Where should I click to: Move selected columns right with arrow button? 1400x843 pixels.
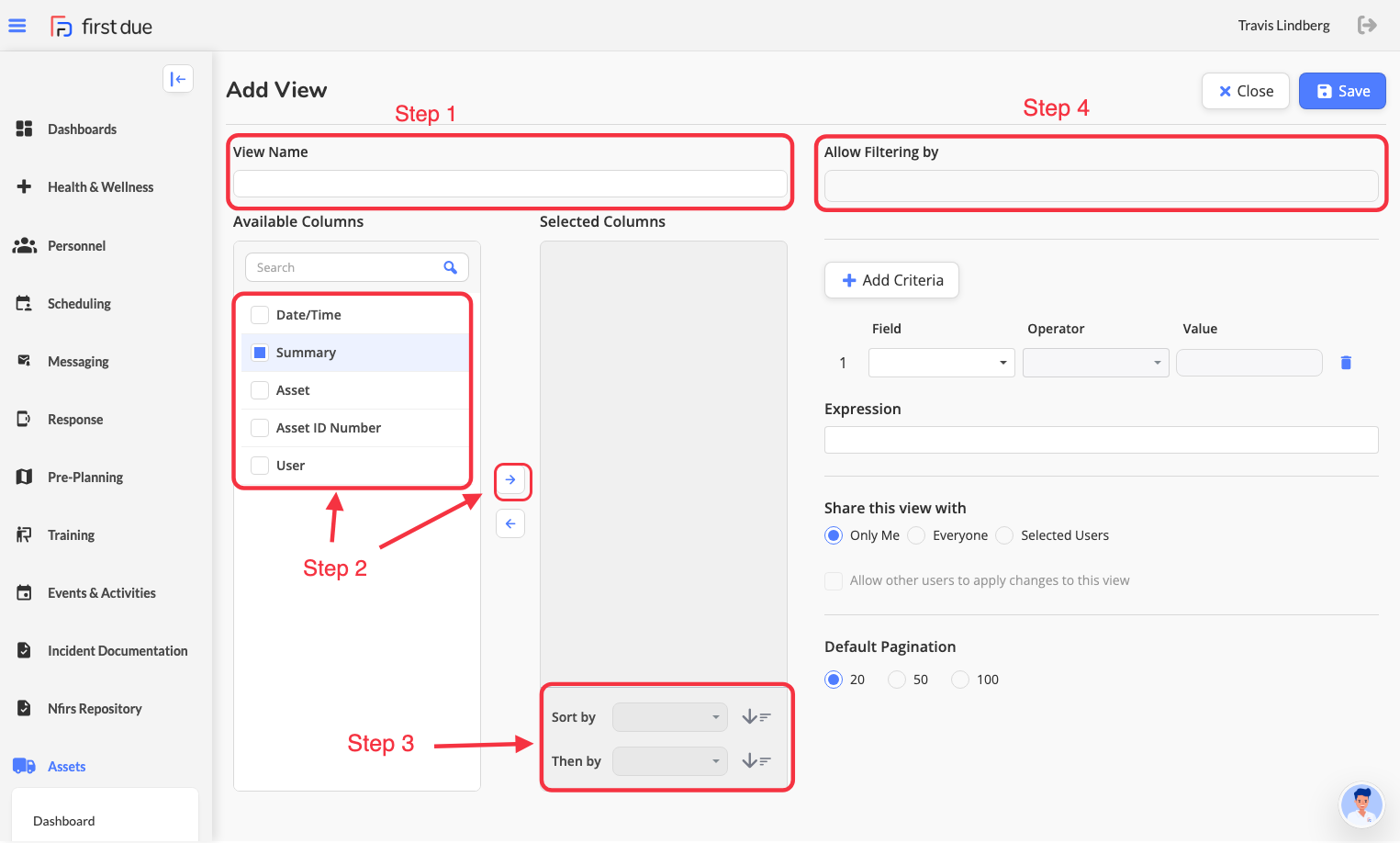pos(510,480)
